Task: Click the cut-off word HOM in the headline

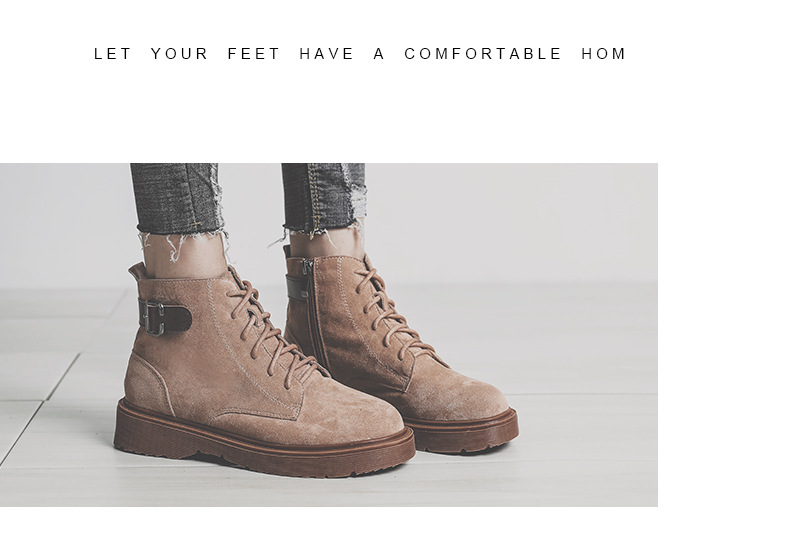Action: point(603,54)
